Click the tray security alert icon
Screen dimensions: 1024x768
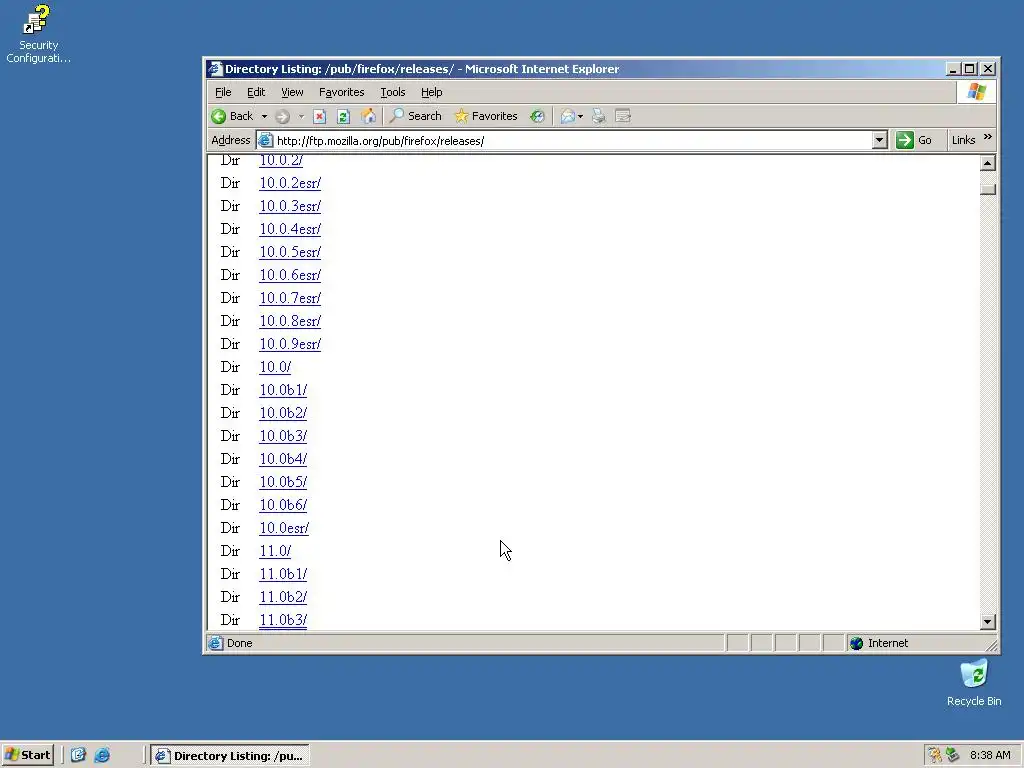[935, 756]
